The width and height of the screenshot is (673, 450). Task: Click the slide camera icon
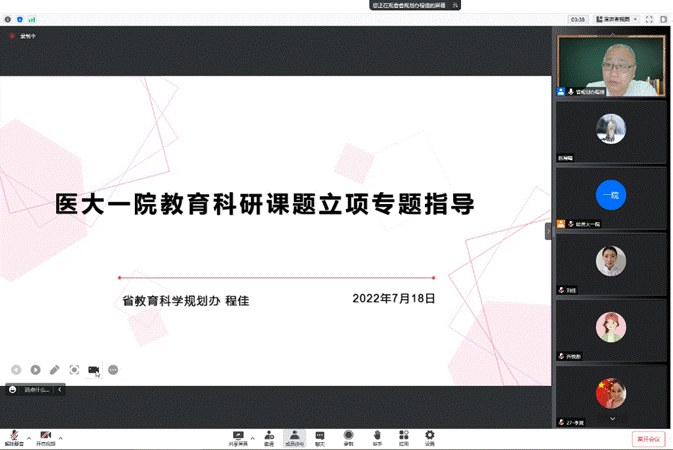[x=94, y=370]
